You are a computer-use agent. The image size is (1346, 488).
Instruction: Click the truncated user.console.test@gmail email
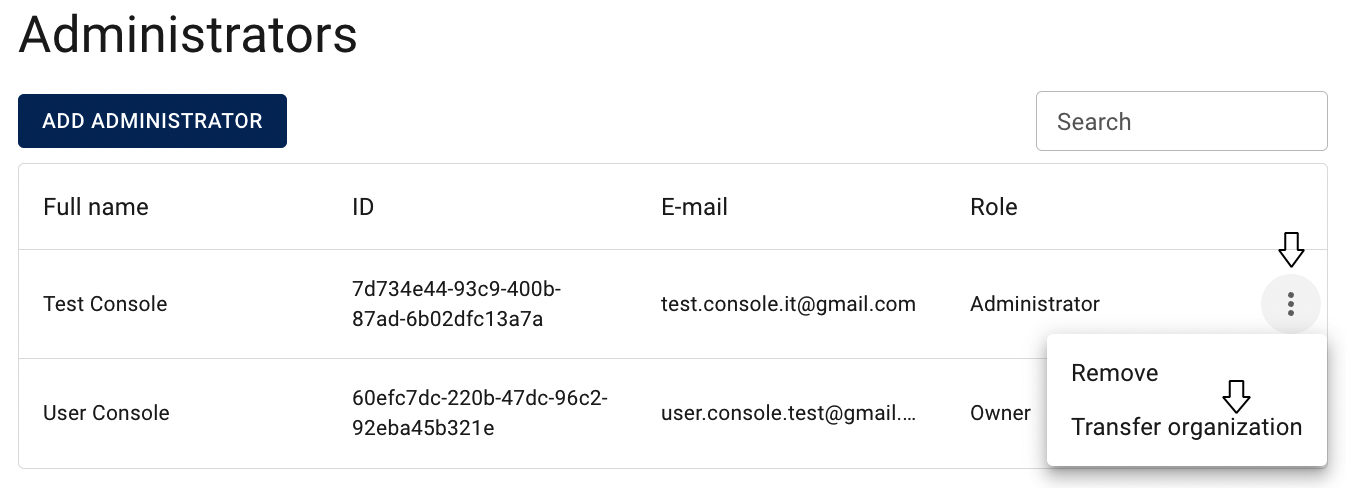(x=788, y=413)
